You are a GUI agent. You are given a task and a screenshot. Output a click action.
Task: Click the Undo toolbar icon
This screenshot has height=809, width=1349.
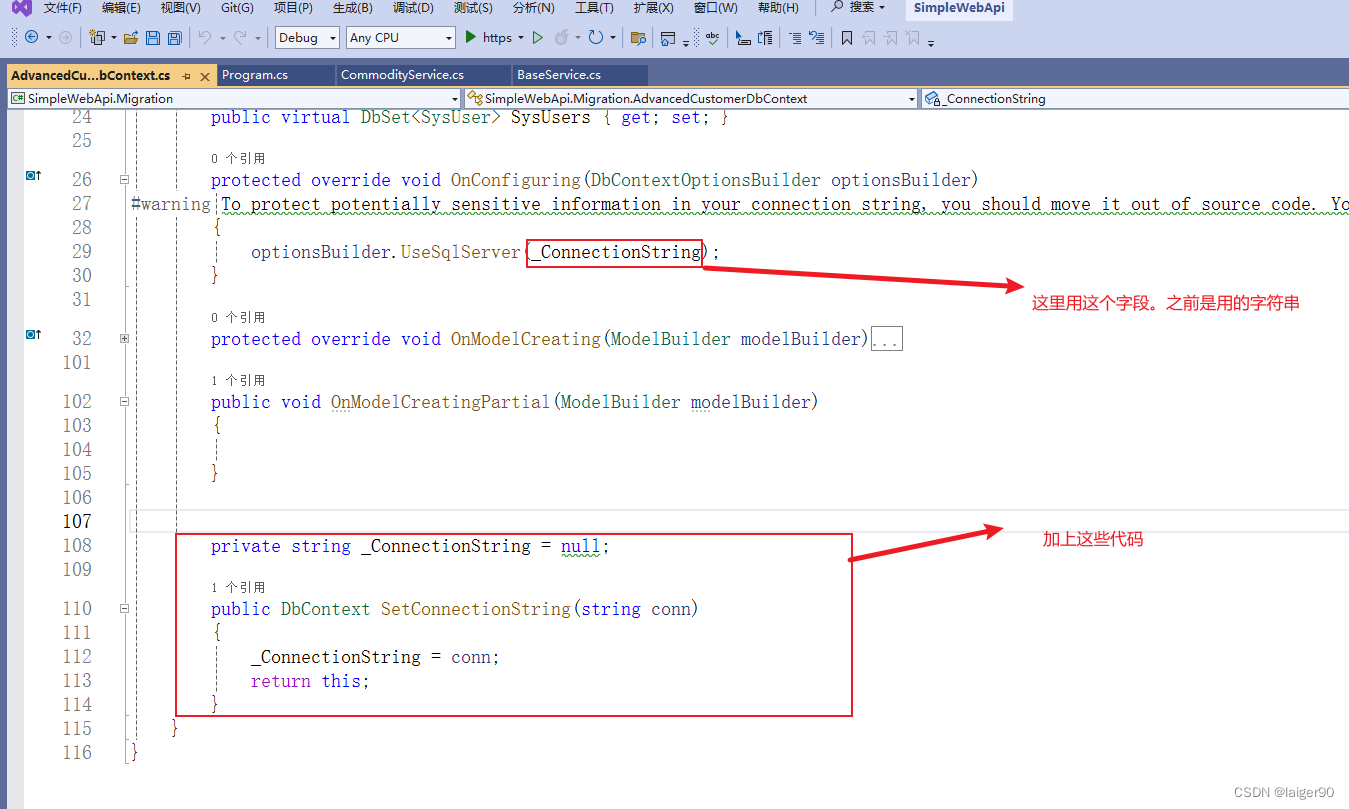pyautogui.click(x=205, y=38)
